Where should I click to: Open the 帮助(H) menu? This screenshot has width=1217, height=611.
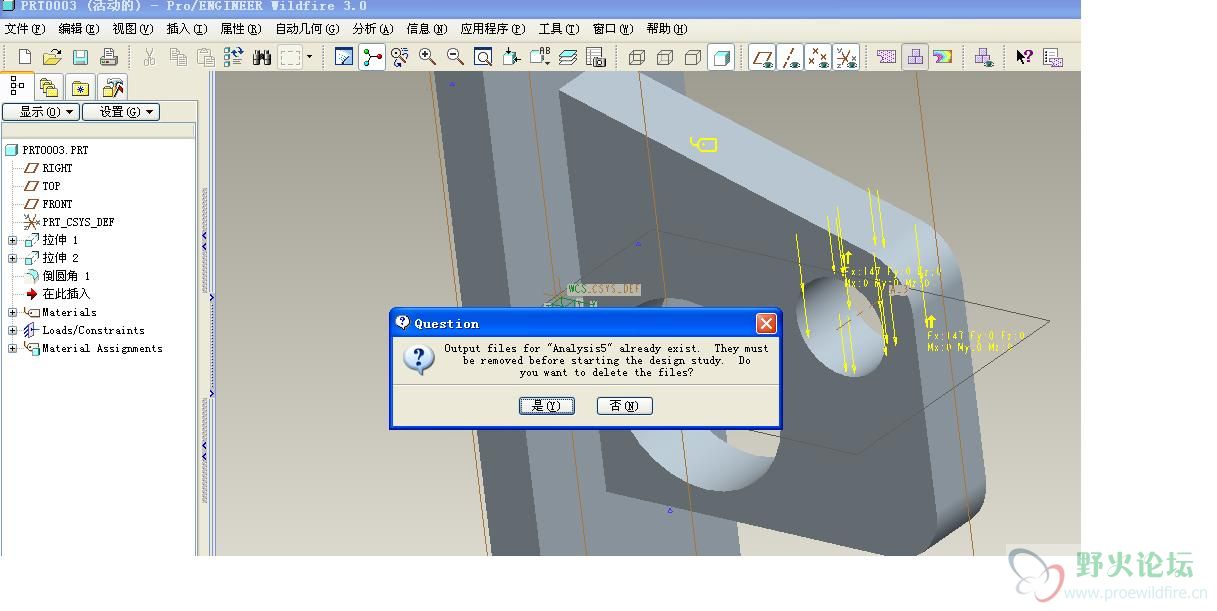667,29
